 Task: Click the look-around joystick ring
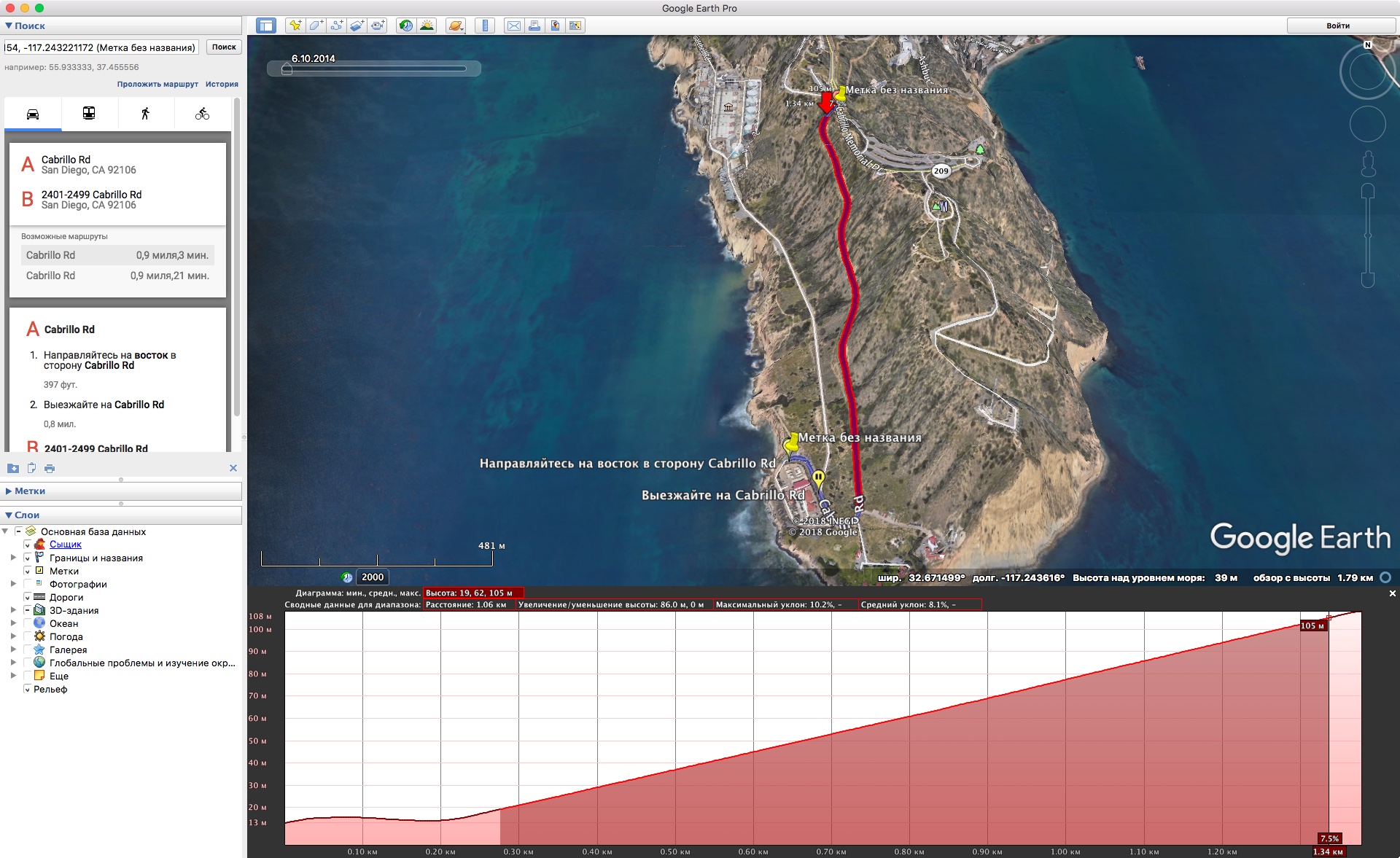1368,71
